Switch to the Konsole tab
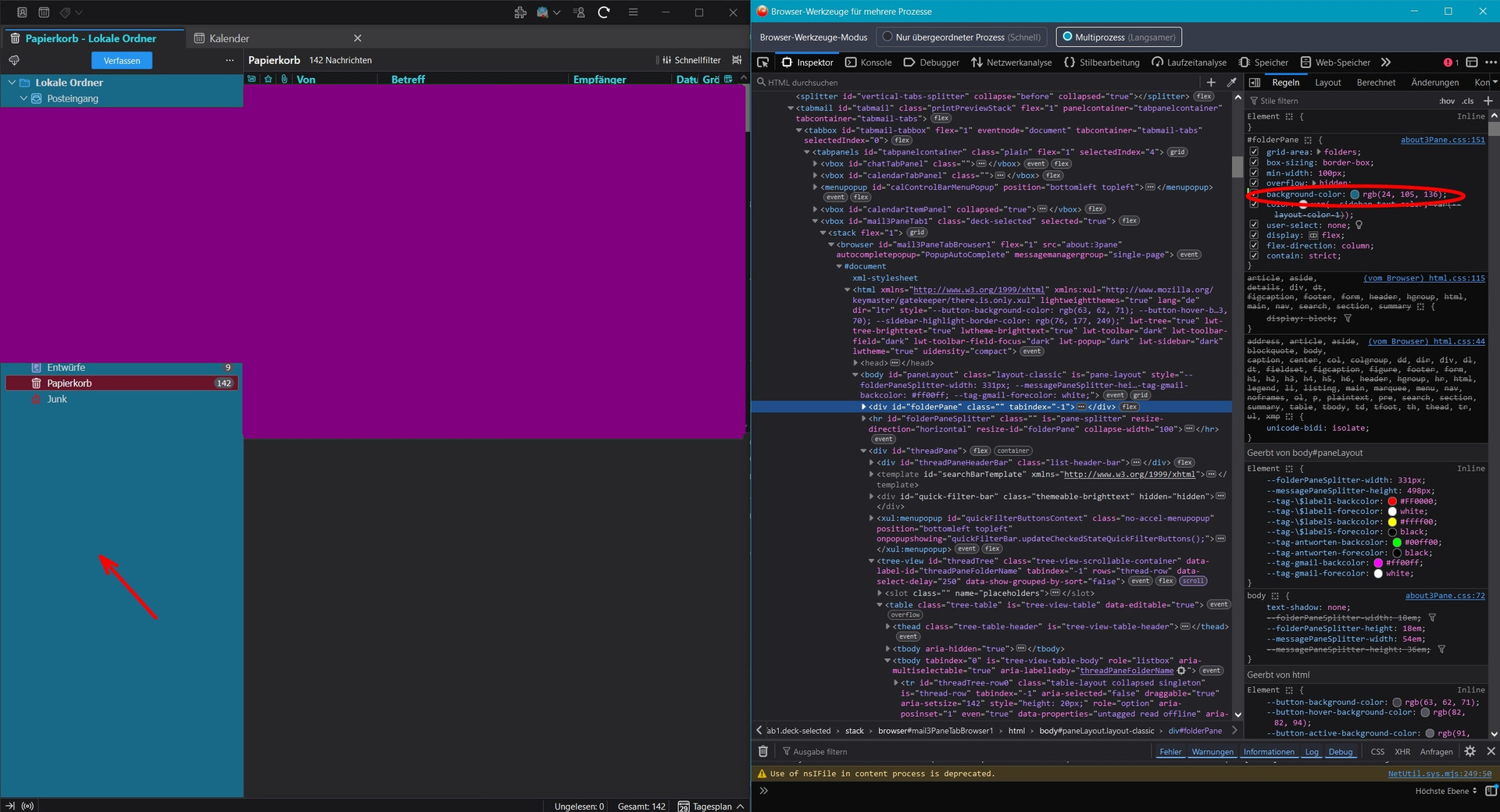The image size is (1500, 812). coord(868,62)
